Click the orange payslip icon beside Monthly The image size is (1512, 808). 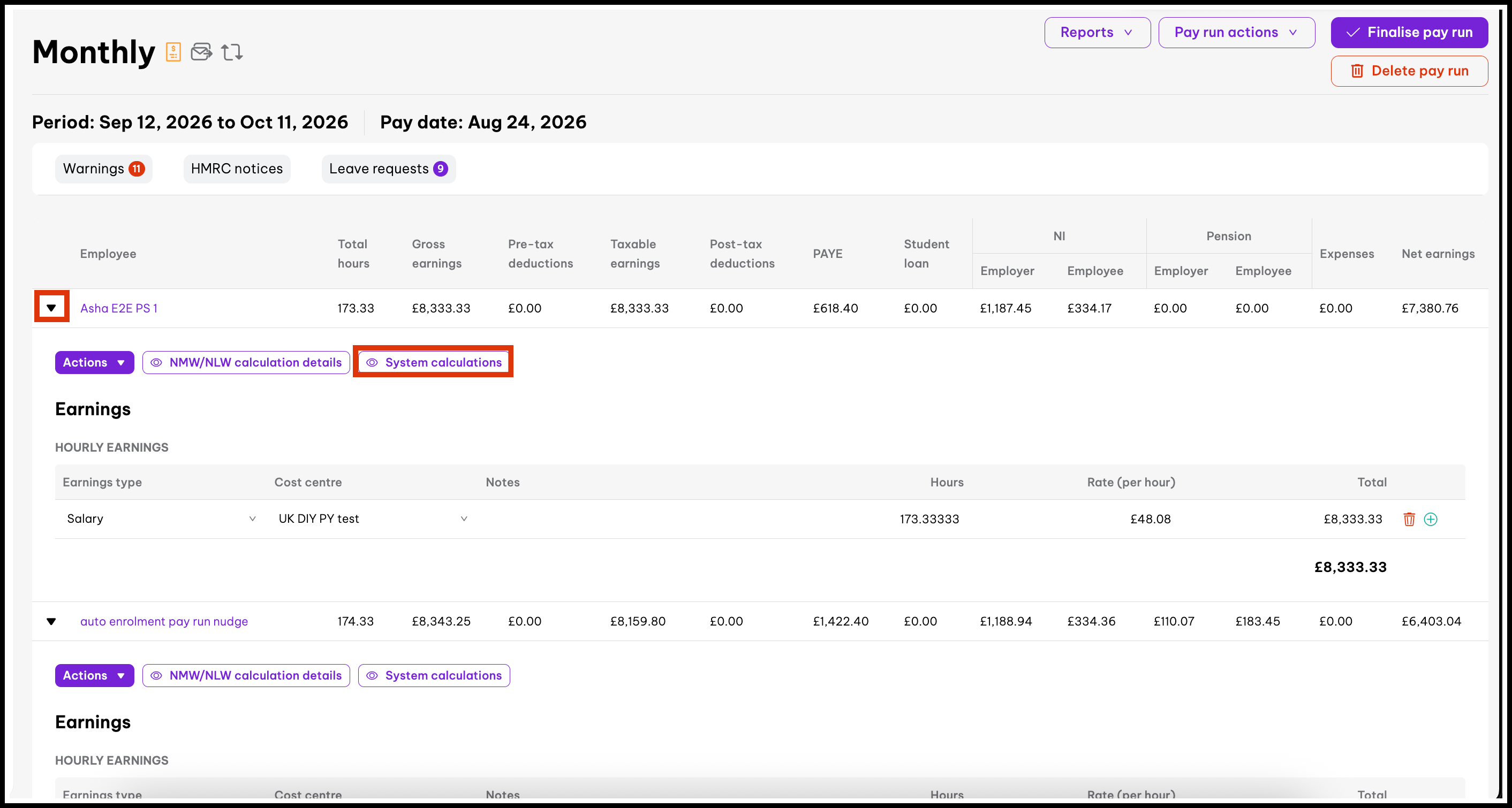coord(173,51)
